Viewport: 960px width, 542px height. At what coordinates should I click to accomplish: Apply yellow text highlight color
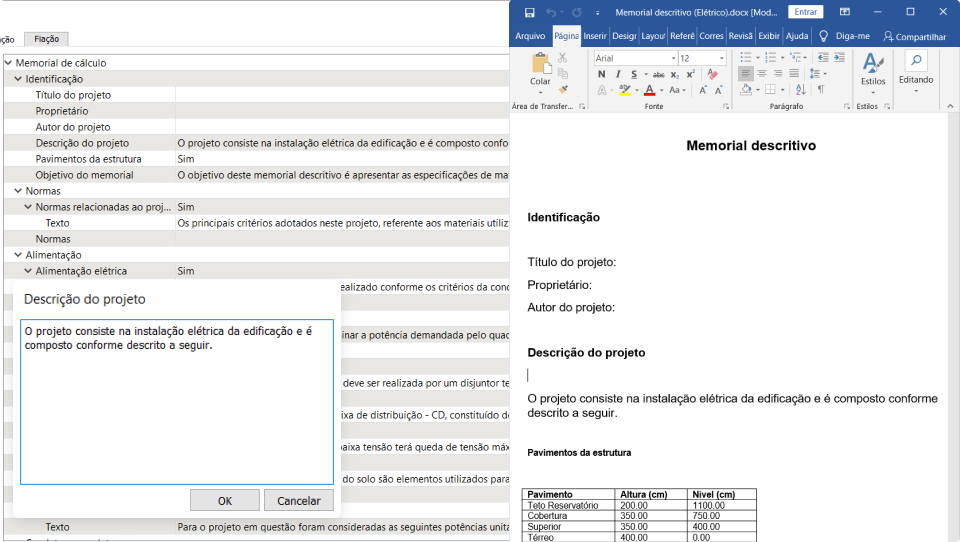pos(624,90)
